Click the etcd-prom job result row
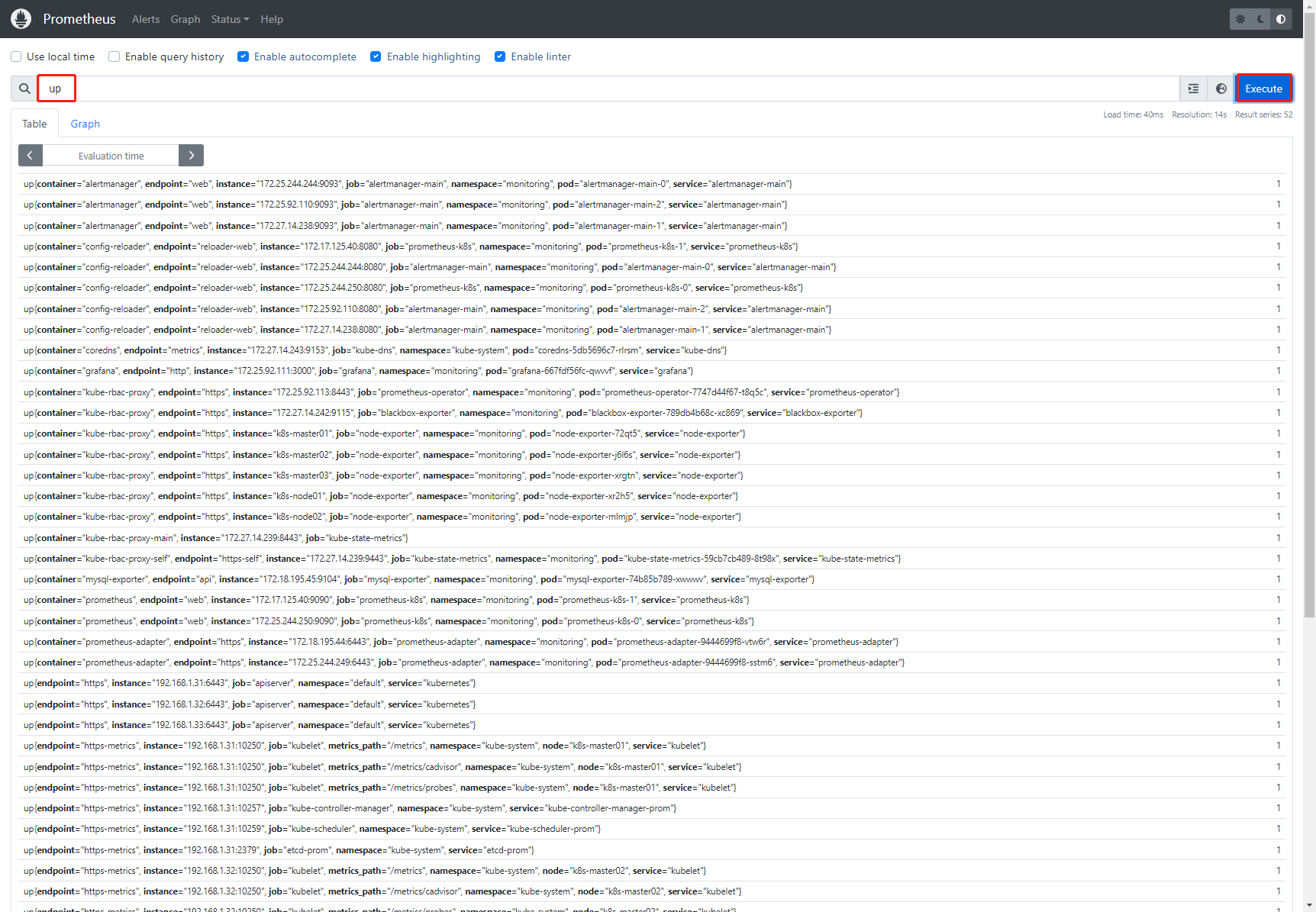The image size is (1316, 912). pos(652,850)
